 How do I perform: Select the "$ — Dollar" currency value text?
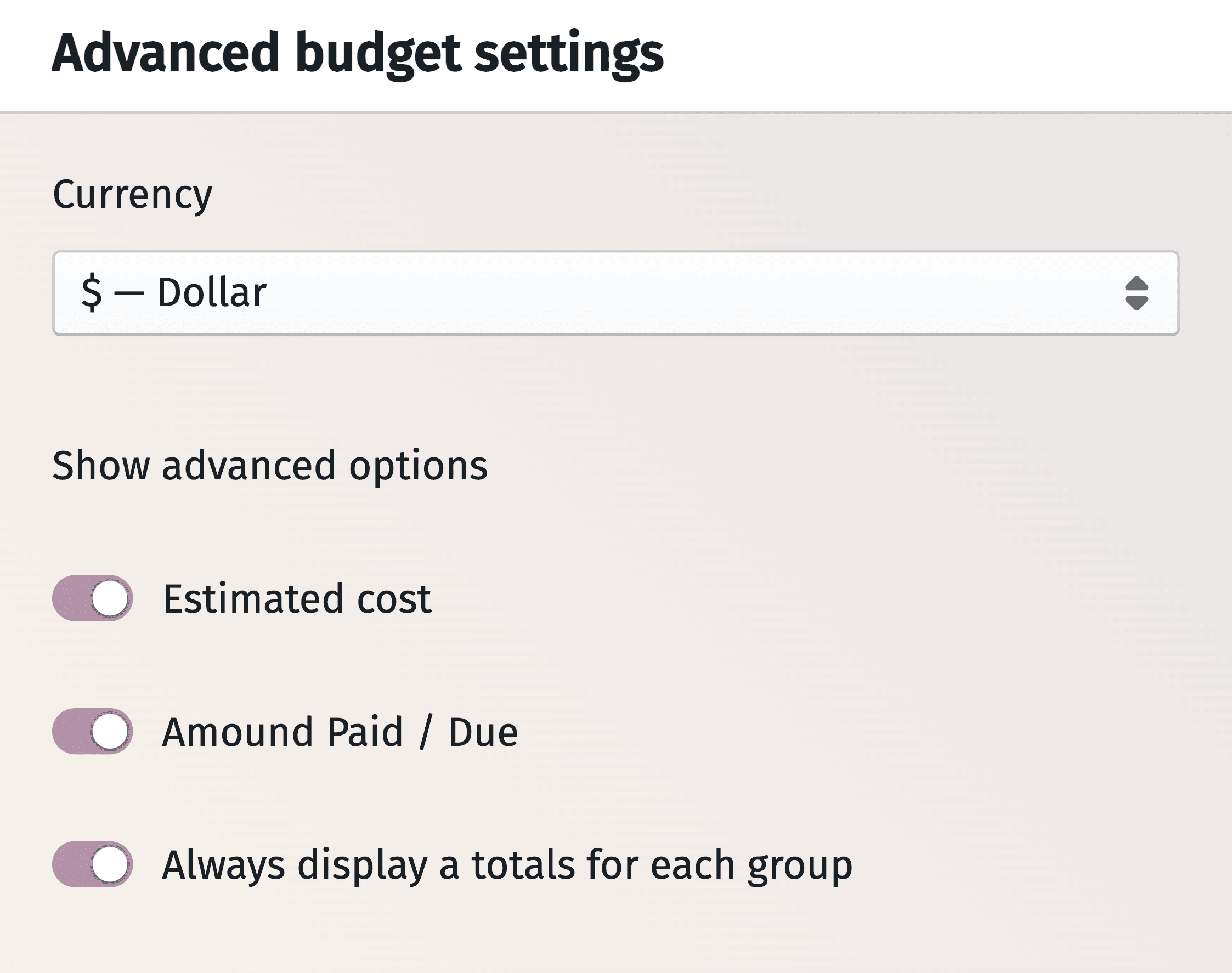coord(174,292)
